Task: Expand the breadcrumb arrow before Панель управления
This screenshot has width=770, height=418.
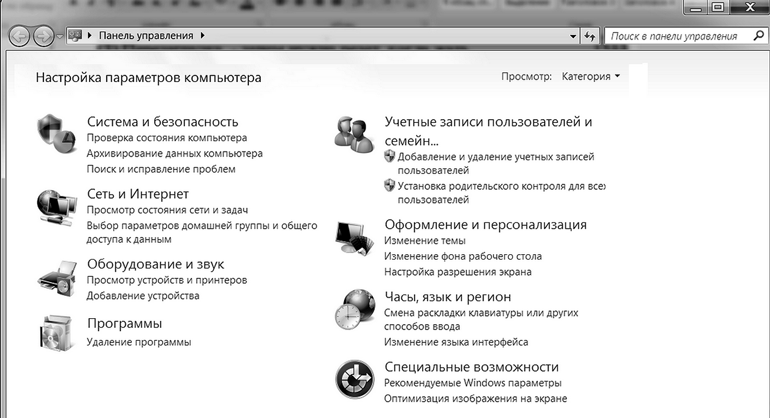Action: pyautogui.click(x=89, y=35)
